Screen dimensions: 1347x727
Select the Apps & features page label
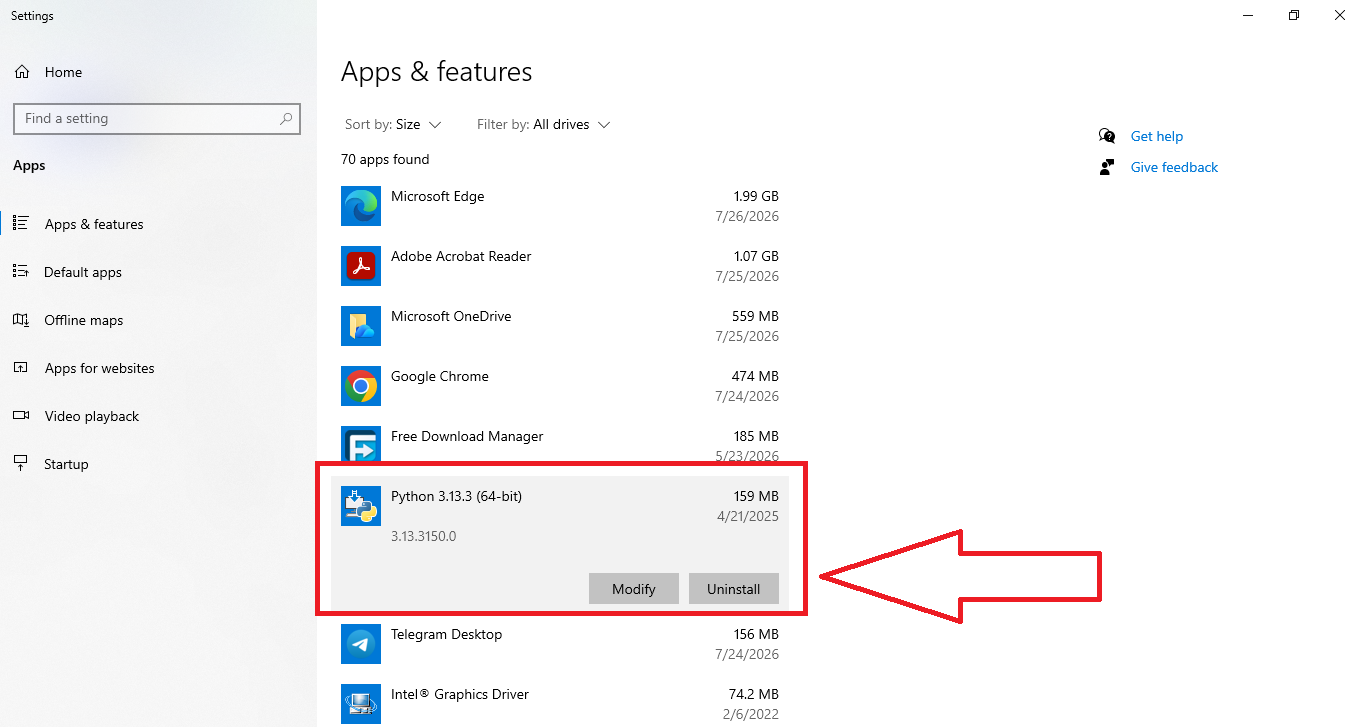pos(94,224)
